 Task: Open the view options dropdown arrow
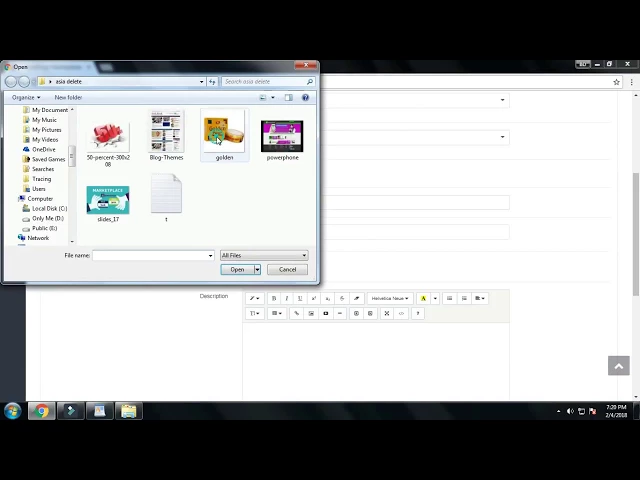(273, 97)
